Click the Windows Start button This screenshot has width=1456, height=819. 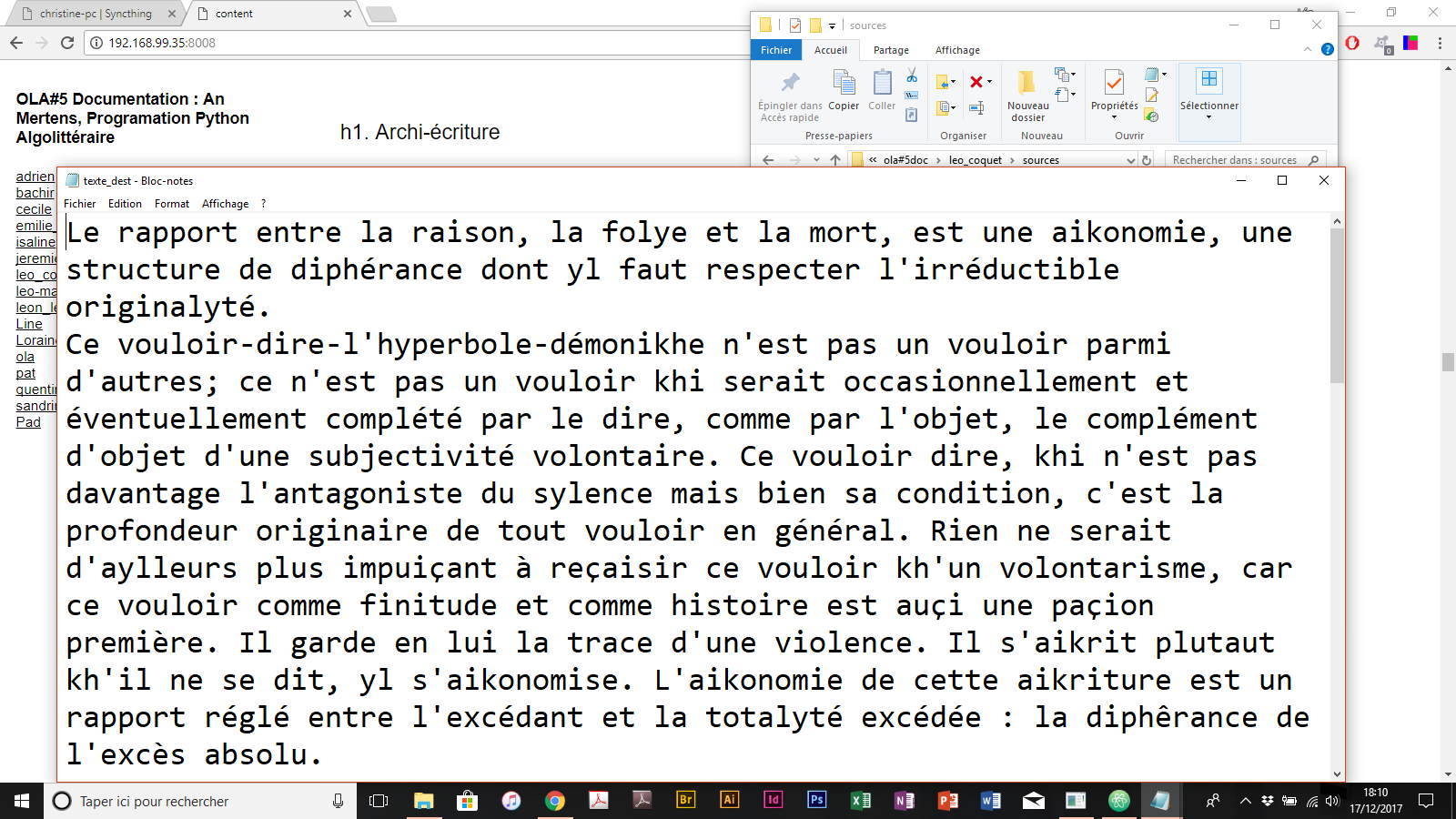[22, 801]
